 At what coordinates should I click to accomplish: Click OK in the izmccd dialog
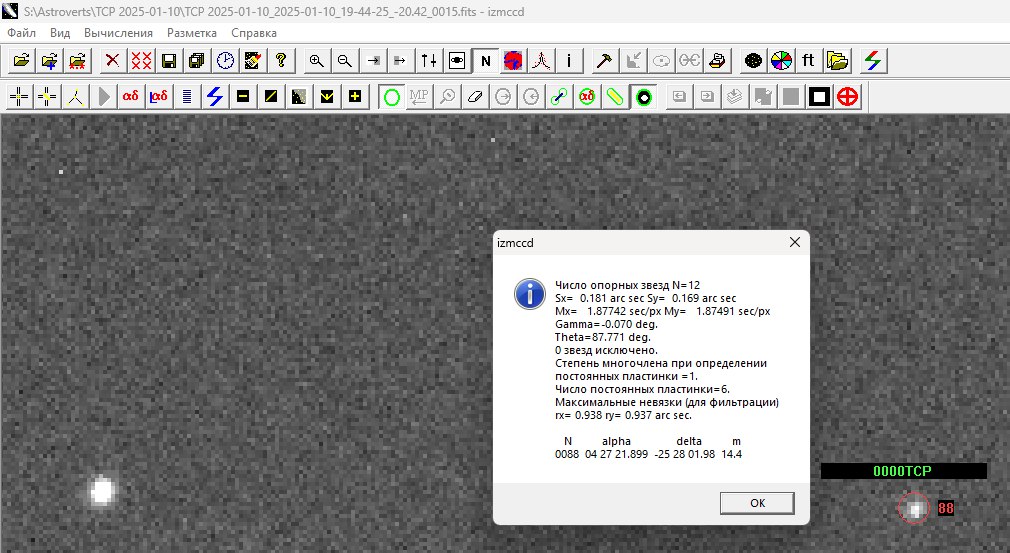(757, 503)
